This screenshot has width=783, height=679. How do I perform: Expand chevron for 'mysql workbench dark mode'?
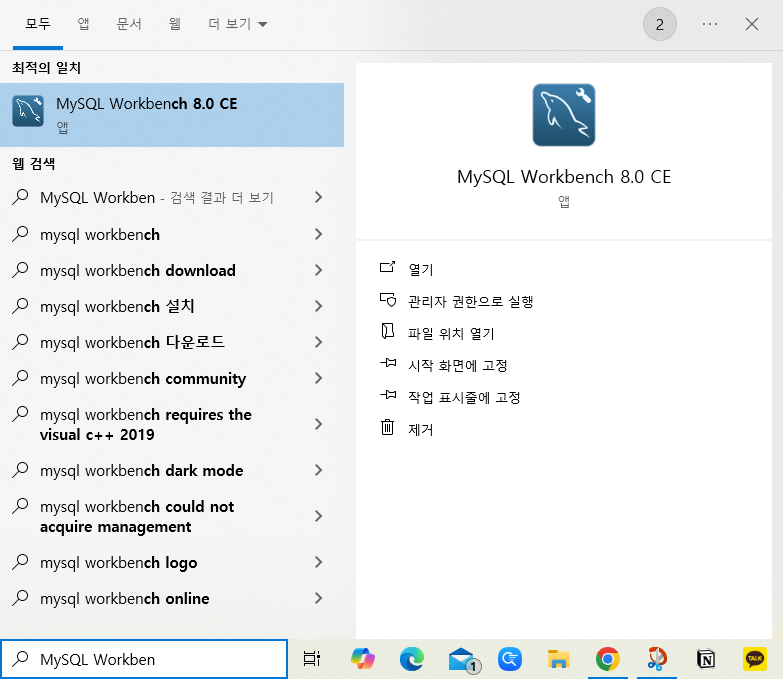[x=319, y=470]
